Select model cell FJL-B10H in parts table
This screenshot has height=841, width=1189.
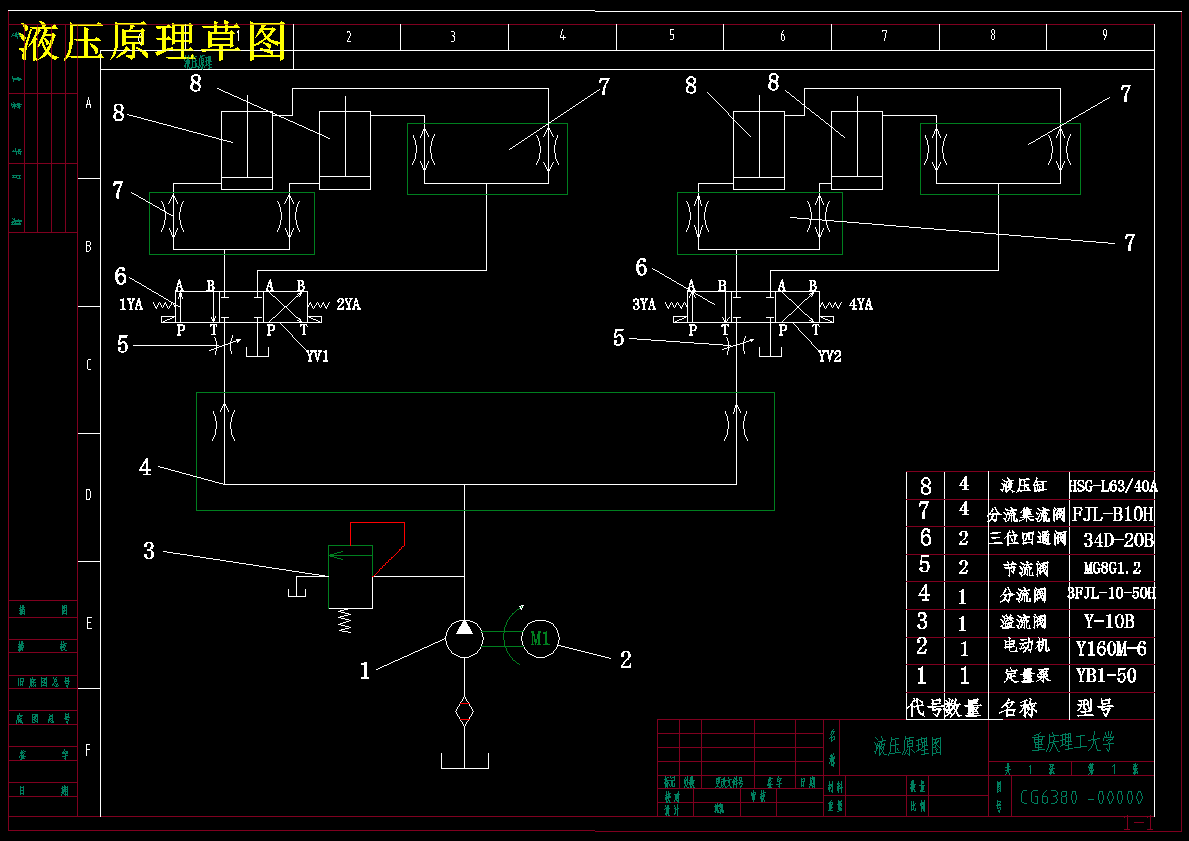click(x=1113, y=515)
